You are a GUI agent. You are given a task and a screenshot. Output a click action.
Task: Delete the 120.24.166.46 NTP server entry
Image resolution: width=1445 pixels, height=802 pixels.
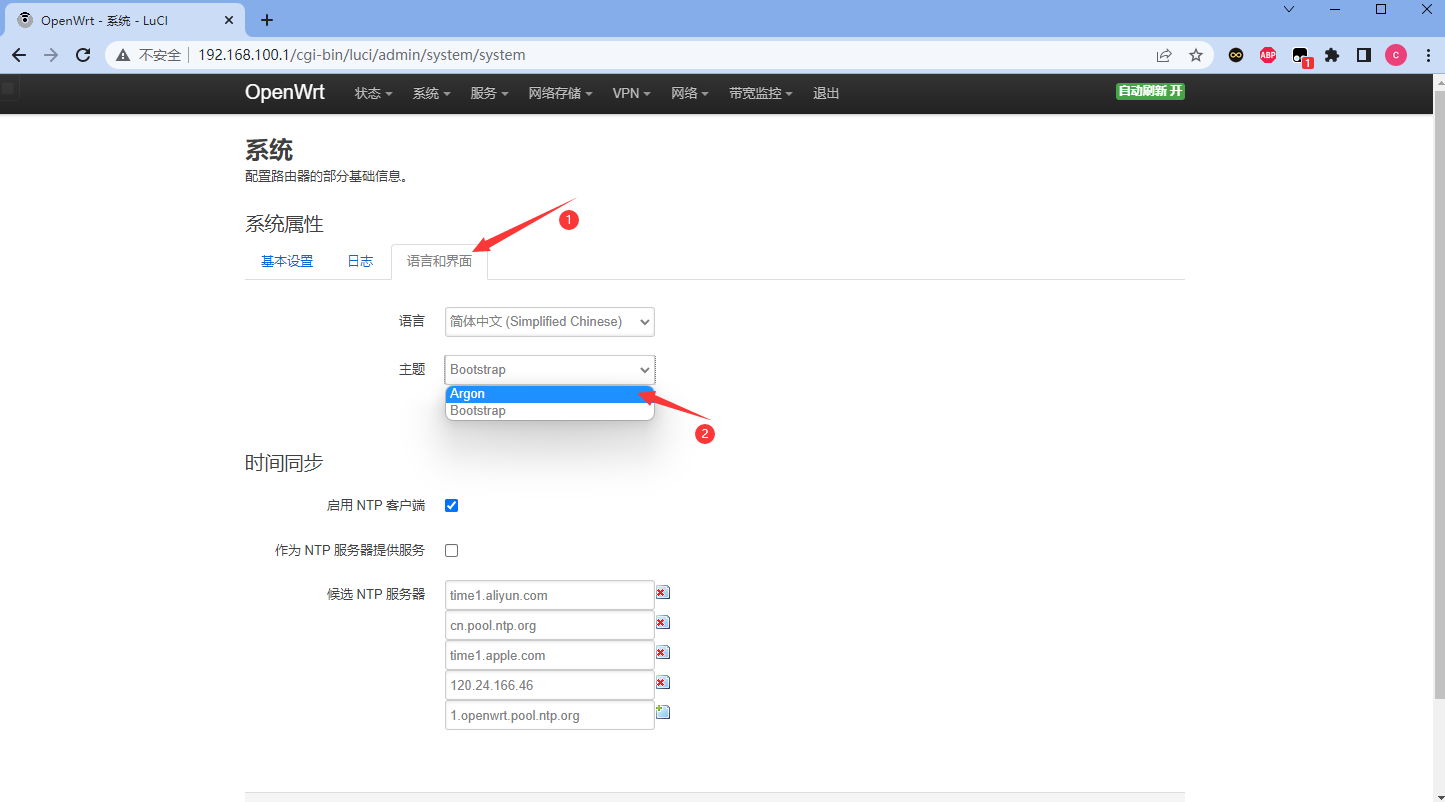[x=662, y=683]
